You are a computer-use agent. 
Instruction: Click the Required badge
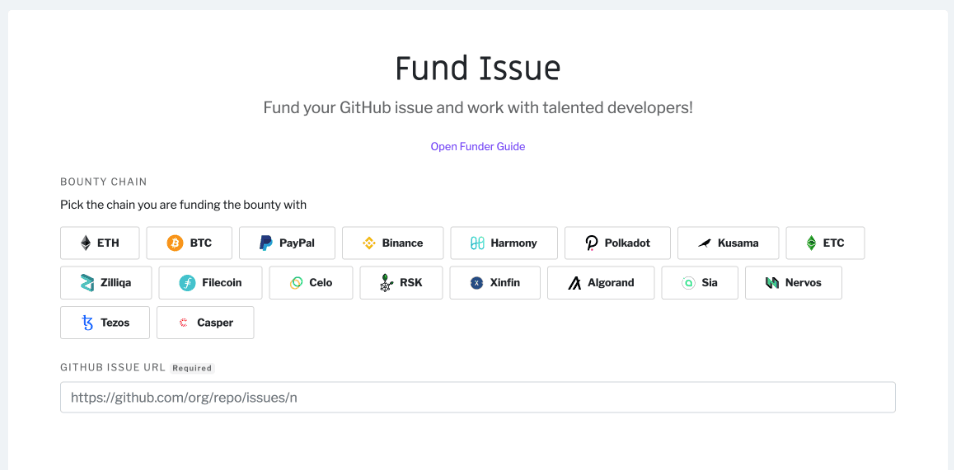point(192,368)
